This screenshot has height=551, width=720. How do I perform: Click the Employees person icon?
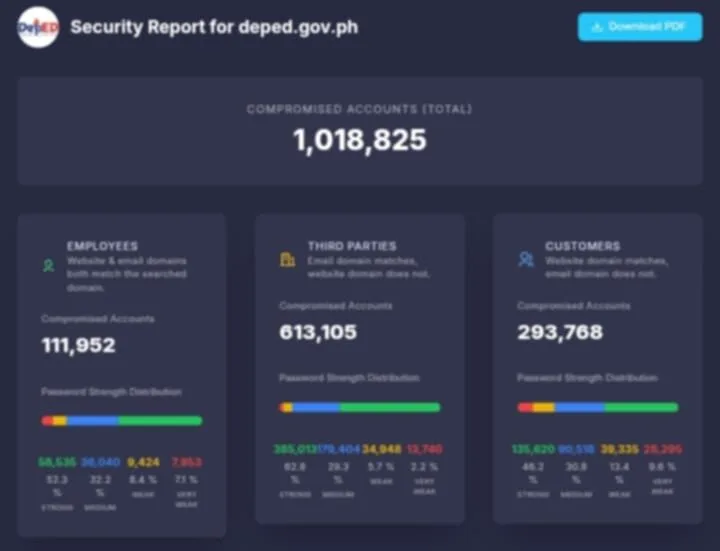(x=48, y=267)
